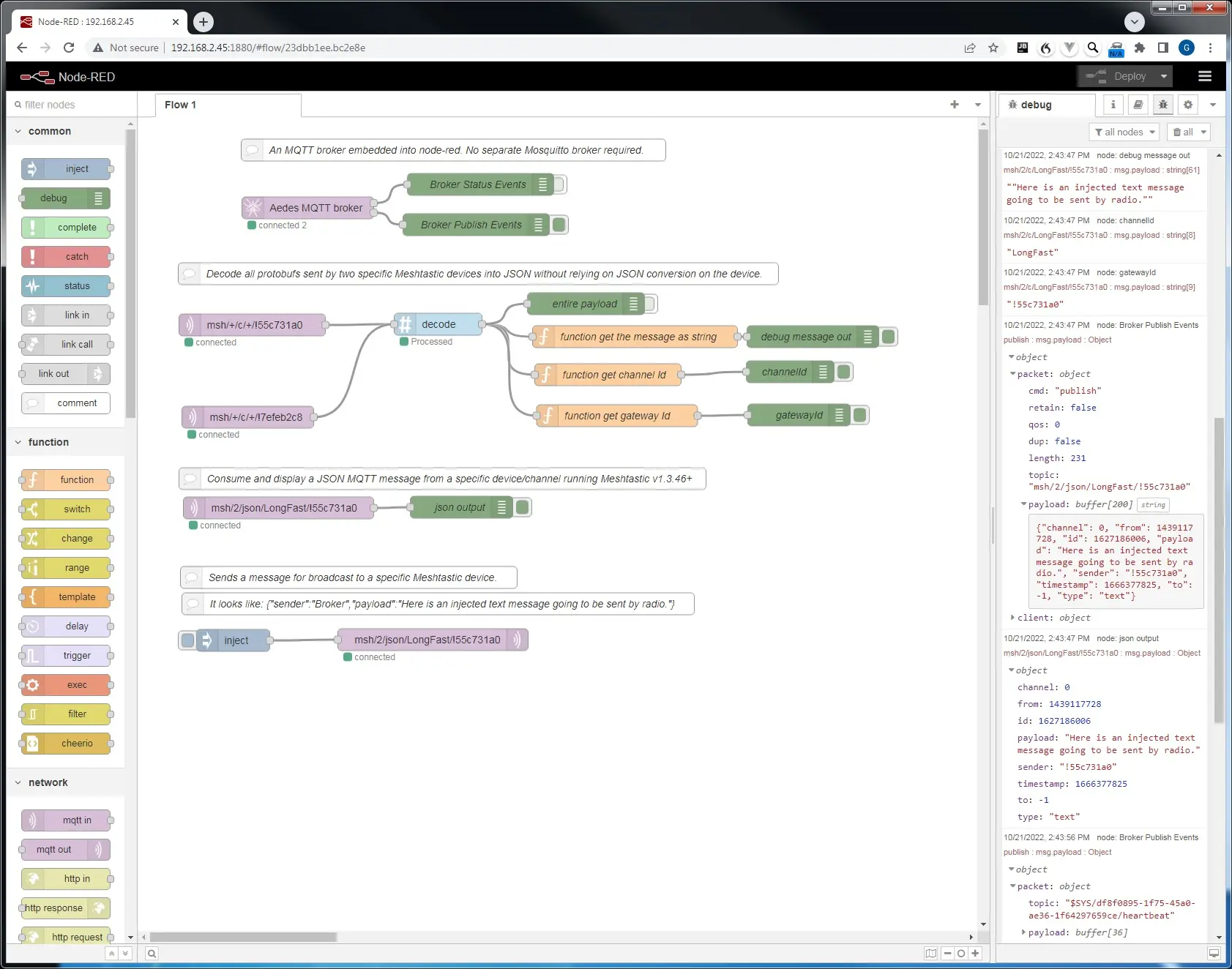
Task: Toggle the 'json output' debug node button
Action: coord(523,507)
